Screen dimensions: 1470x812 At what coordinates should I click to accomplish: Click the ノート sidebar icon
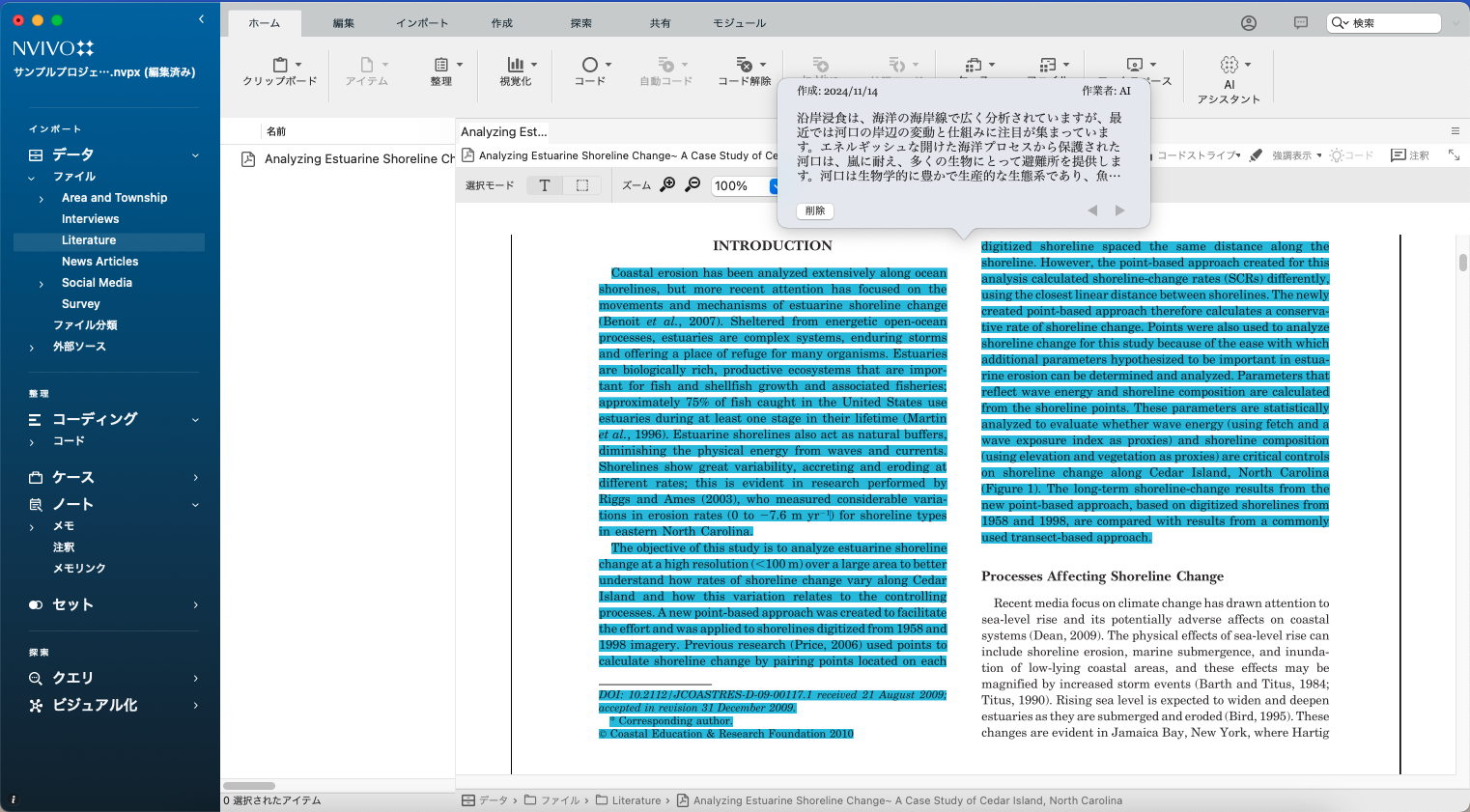[36, 504]
